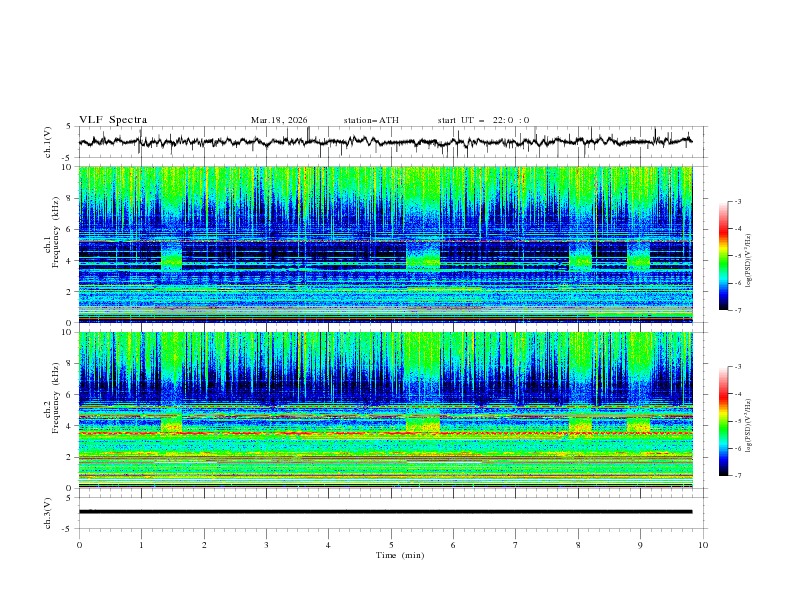Click the ch.1 green burst near 1.5 min

coord(171,256)
